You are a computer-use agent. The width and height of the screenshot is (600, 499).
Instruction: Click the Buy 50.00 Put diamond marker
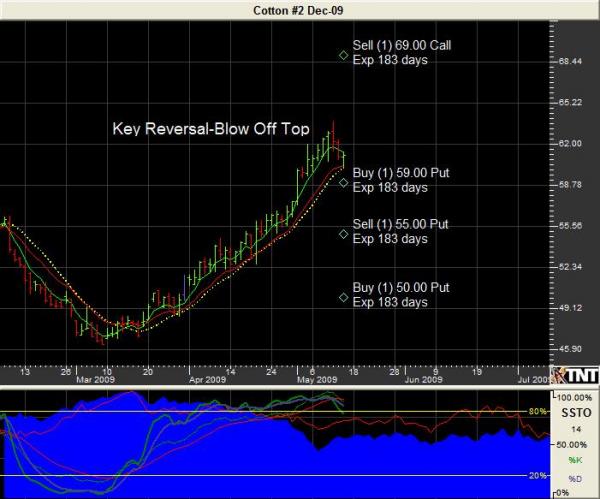343,297
